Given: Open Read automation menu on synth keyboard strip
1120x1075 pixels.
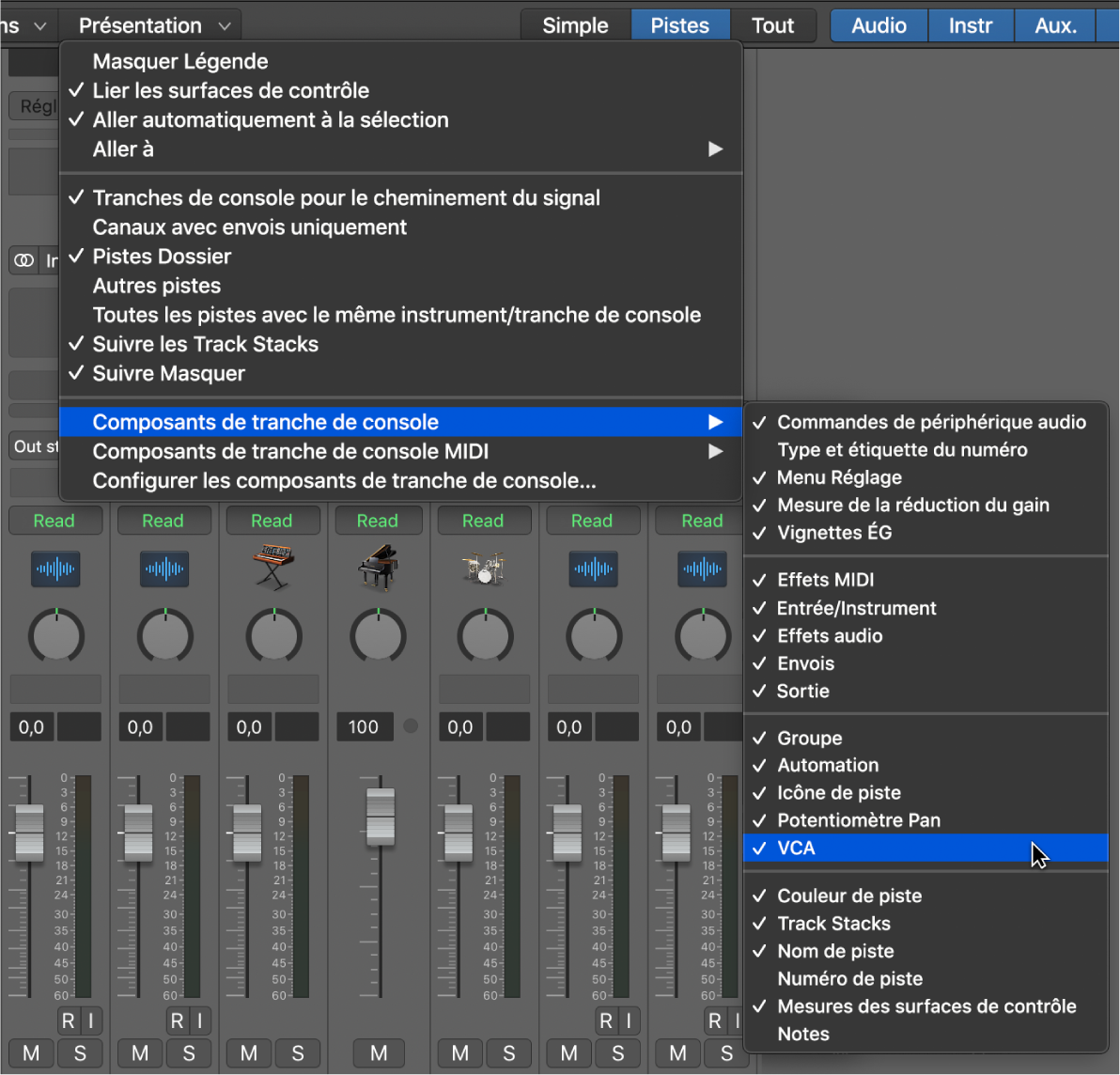Looking at the screenshot, I should pos(272,521).
